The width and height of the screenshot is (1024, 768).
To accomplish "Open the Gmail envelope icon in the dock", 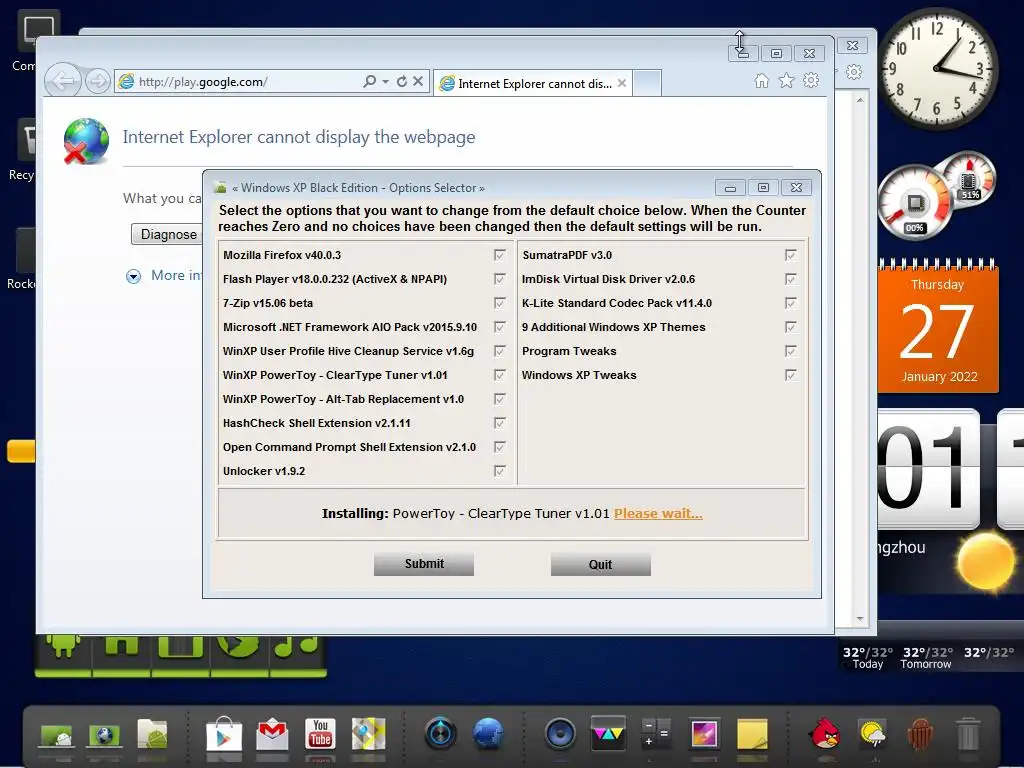I will coord(272,735).
